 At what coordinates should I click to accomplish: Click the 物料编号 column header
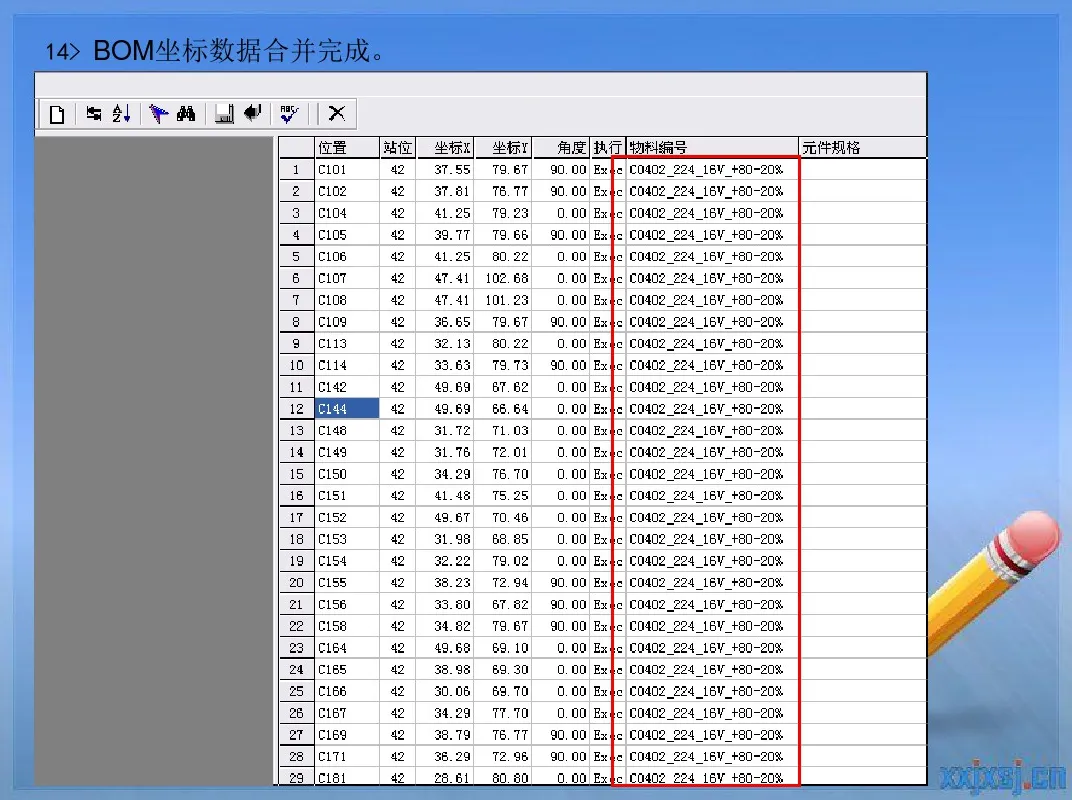(x=712, y=148)
